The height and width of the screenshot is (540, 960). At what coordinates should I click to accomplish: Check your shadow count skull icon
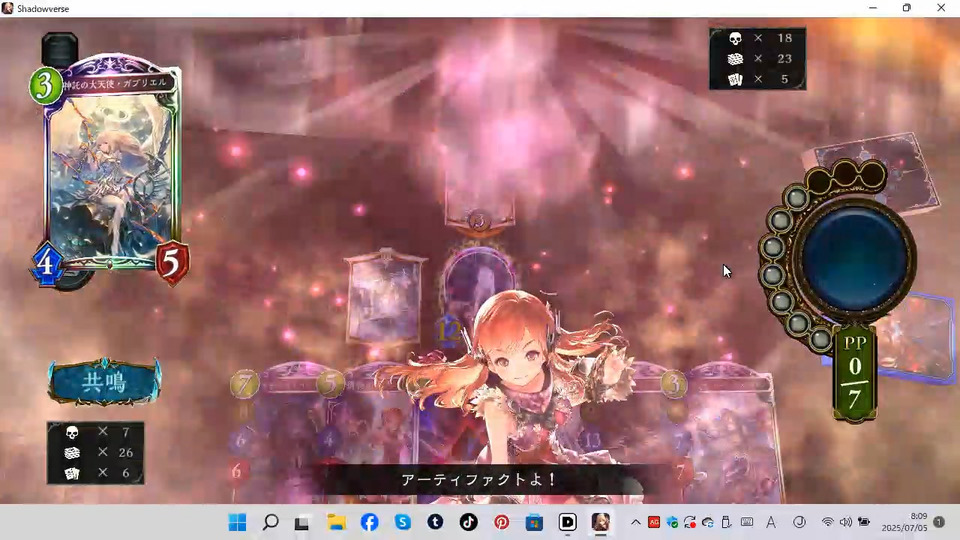[72, 432]
